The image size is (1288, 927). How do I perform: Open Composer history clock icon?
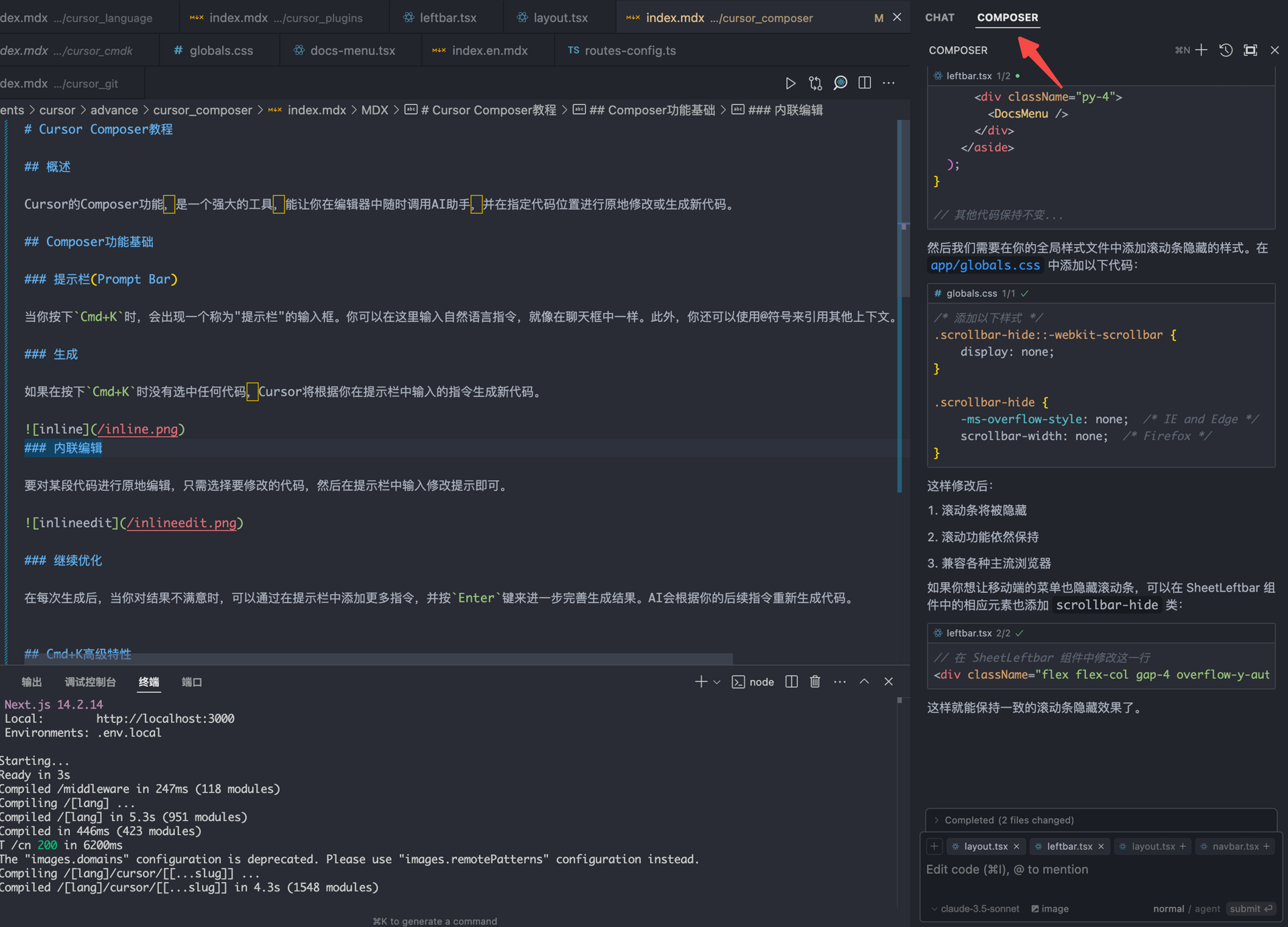[1226, 50]
